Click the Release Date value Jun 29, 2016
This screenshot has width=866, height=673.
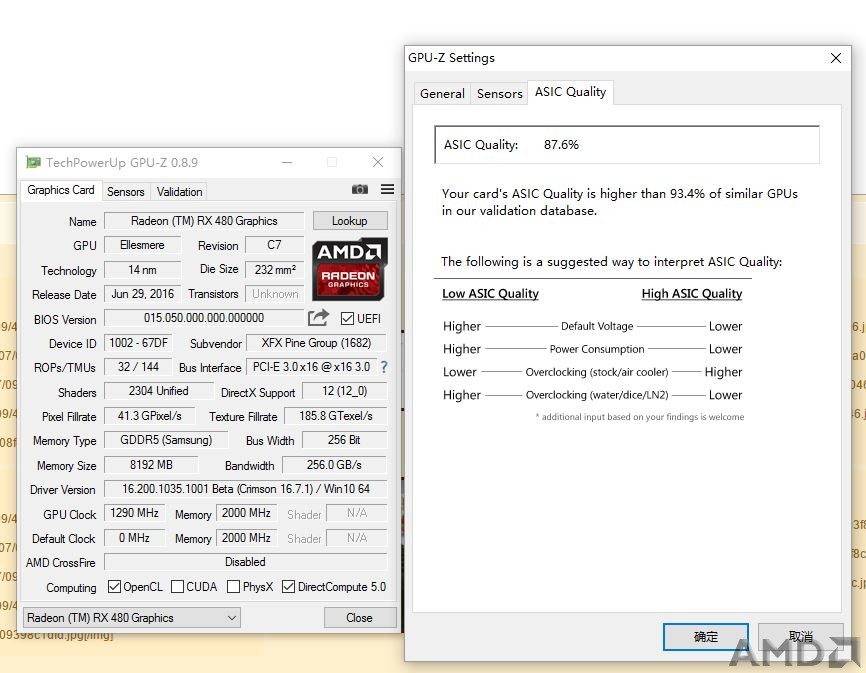coord(142,294)
